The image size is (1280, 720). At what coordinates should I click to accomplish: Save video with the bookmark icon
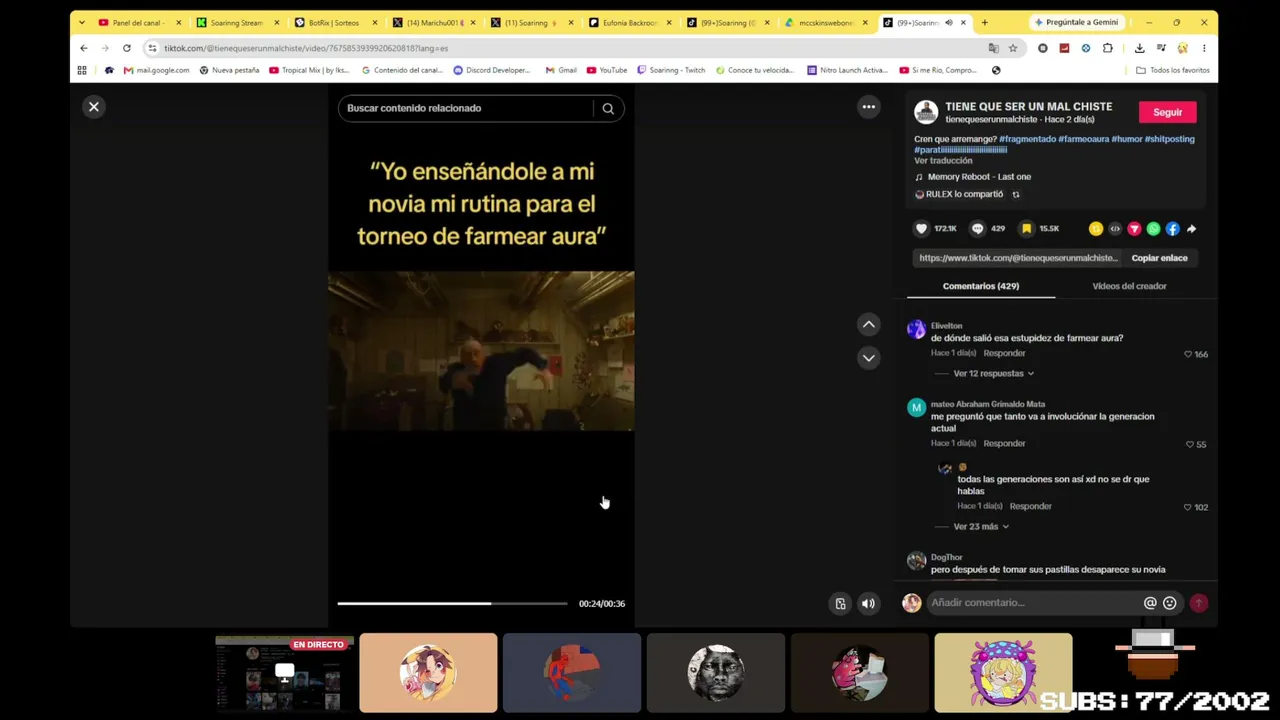point(1026,229)
